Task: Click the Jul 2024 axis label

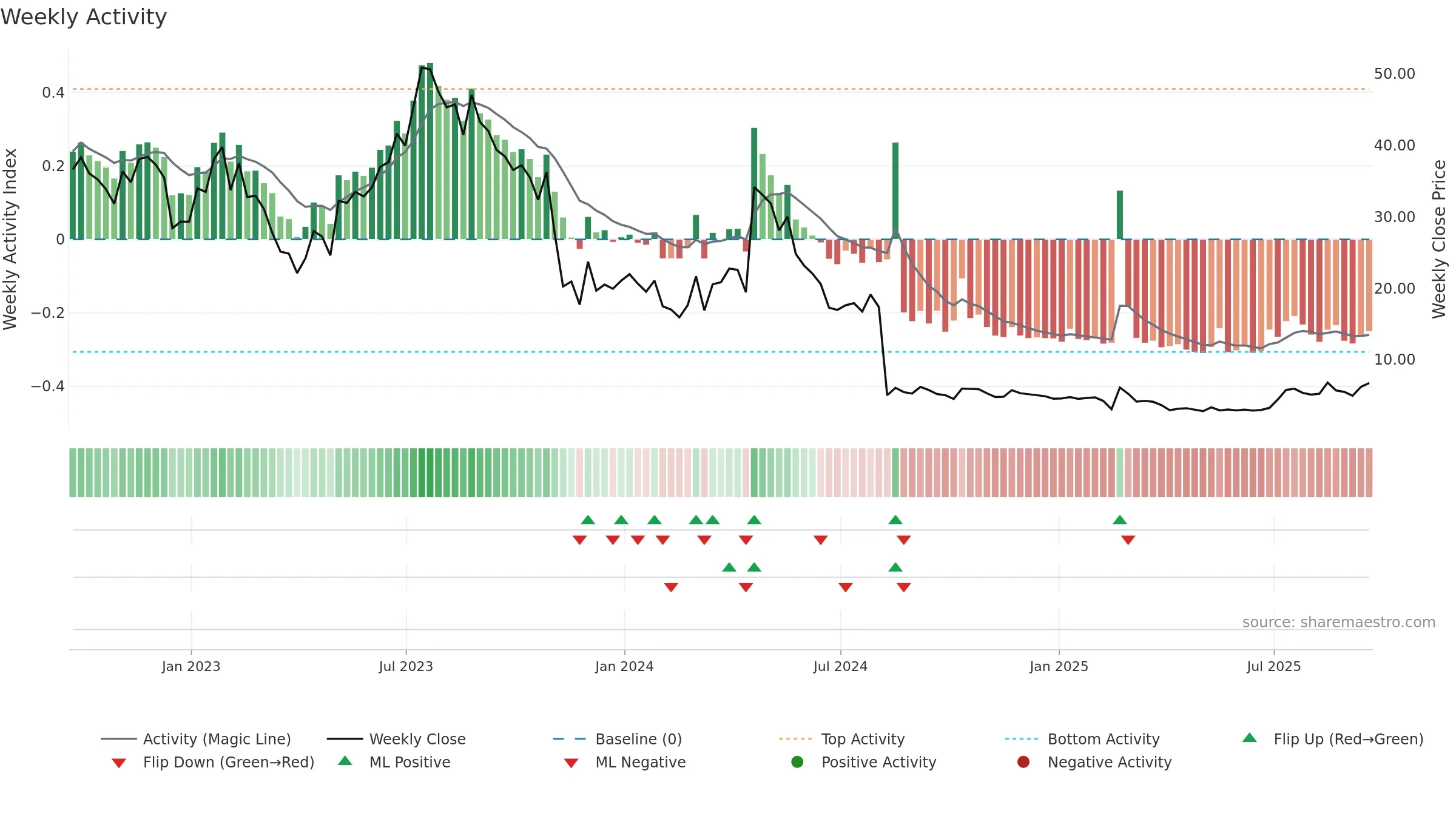Action: pos(840,666)
